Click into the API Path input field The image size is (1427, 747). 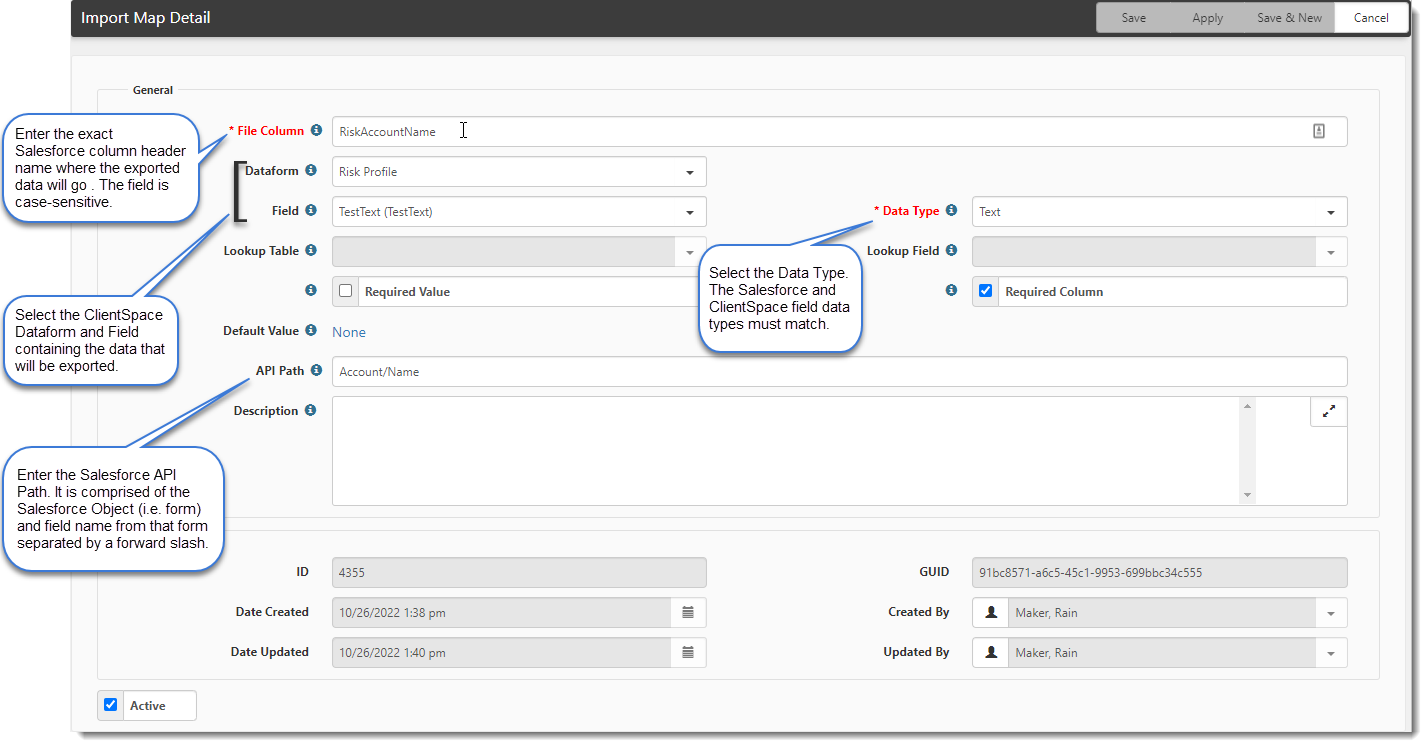tap(838, 371)
